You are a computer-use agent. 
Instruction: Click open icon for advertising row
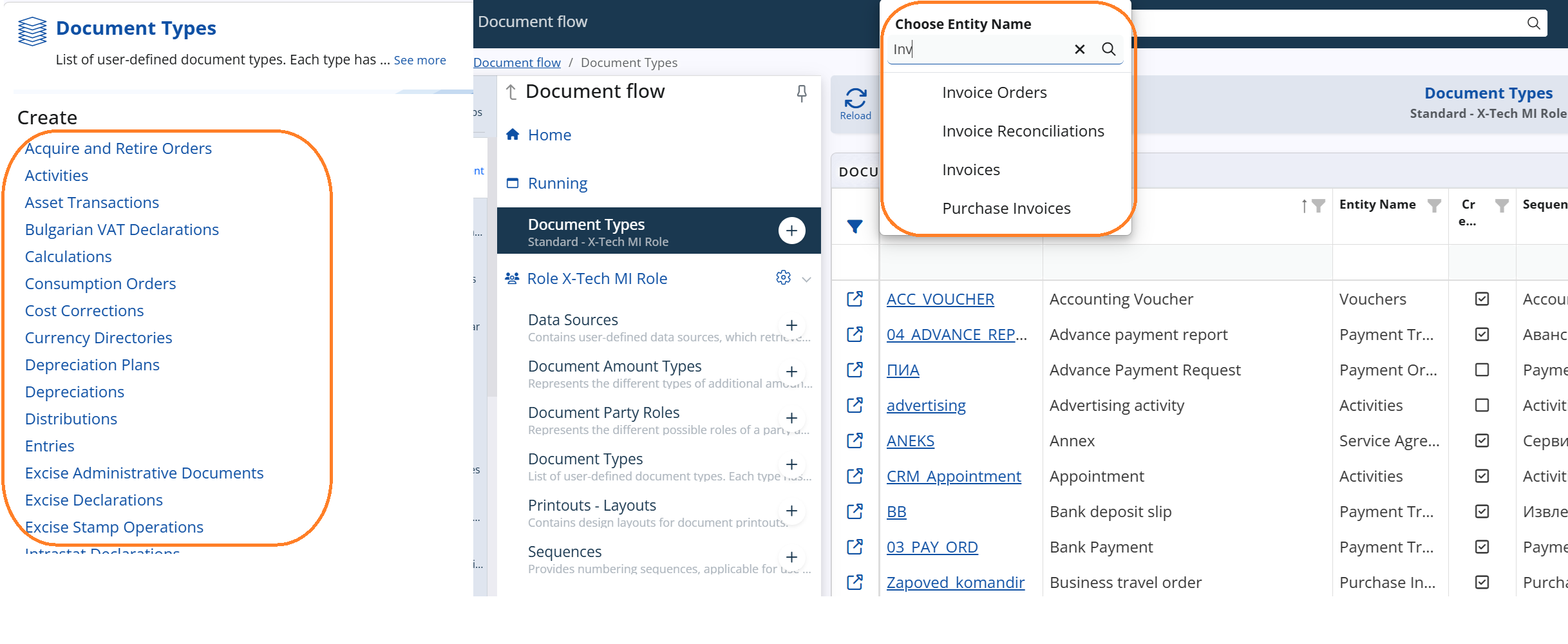[x=855, y=405]
